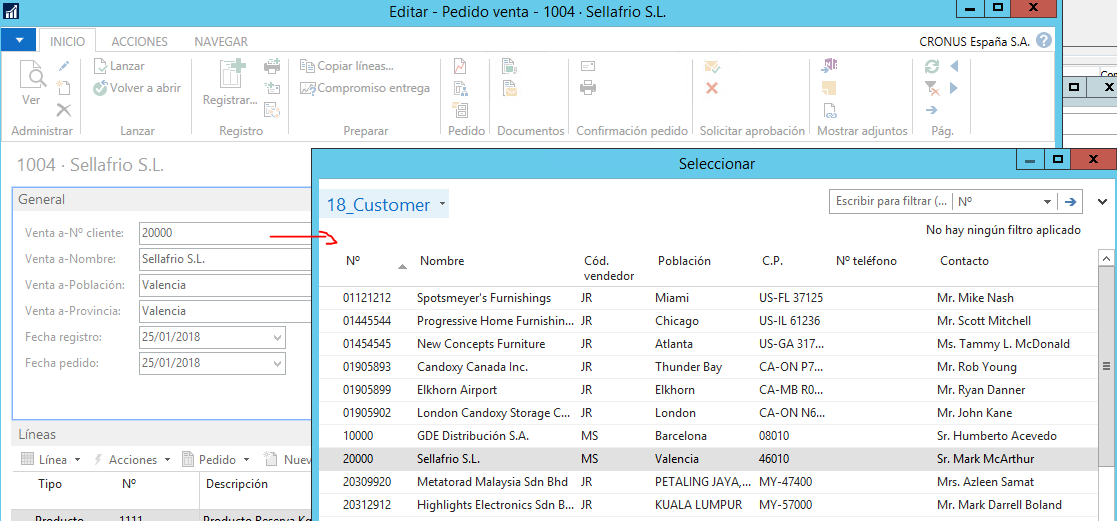Click the blue filter apply arrow button

[1069, 202]
